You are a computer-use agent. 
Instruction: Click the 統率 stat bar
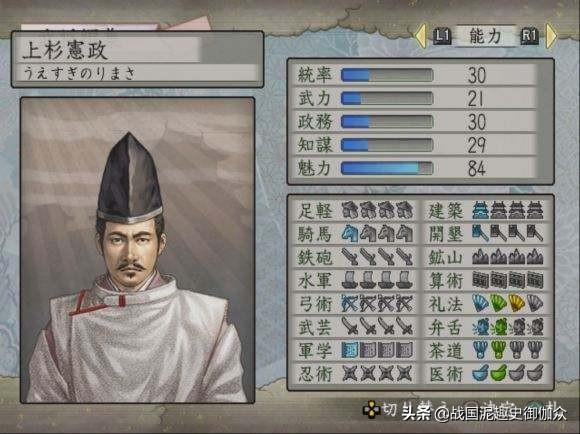387,75
